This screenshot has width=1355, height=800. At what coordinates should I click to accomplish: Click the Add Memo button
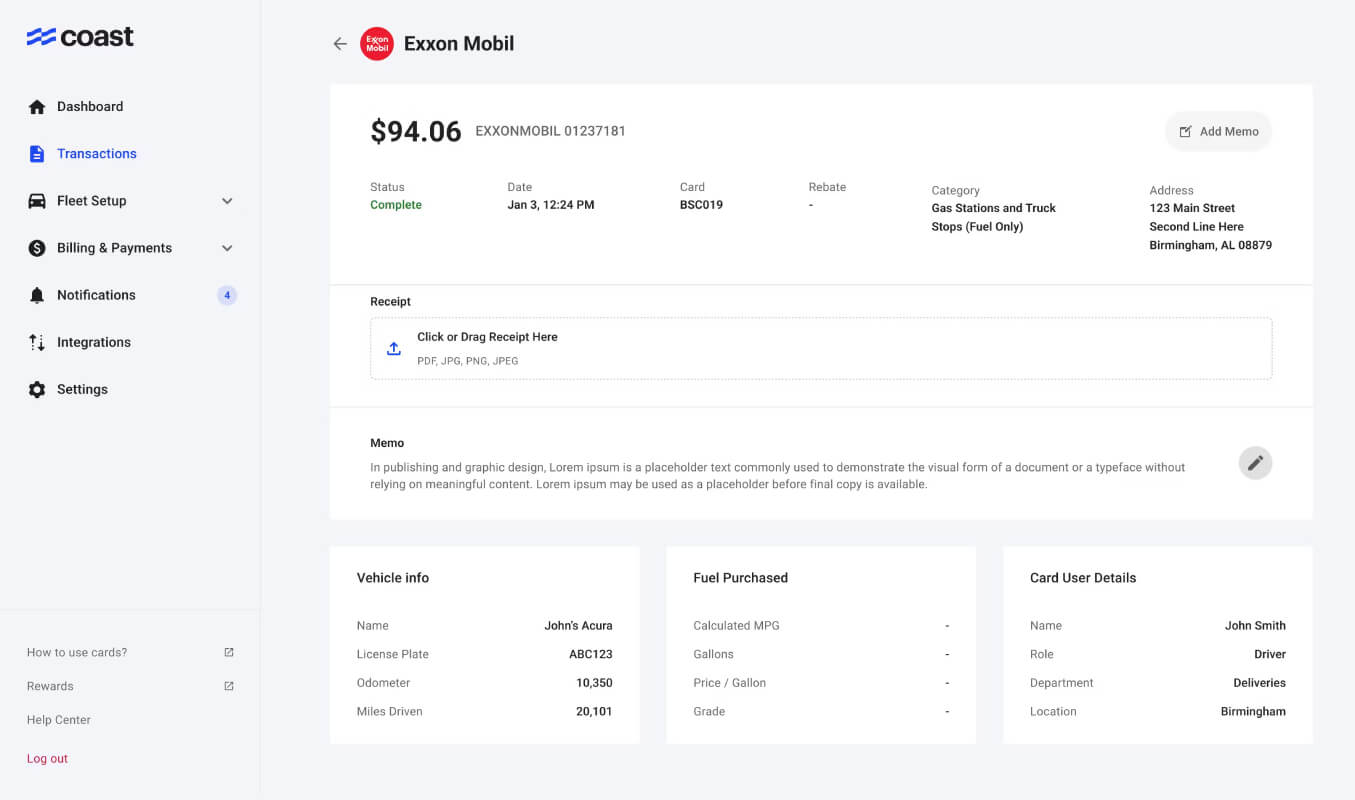click(x=1218, y=131)
